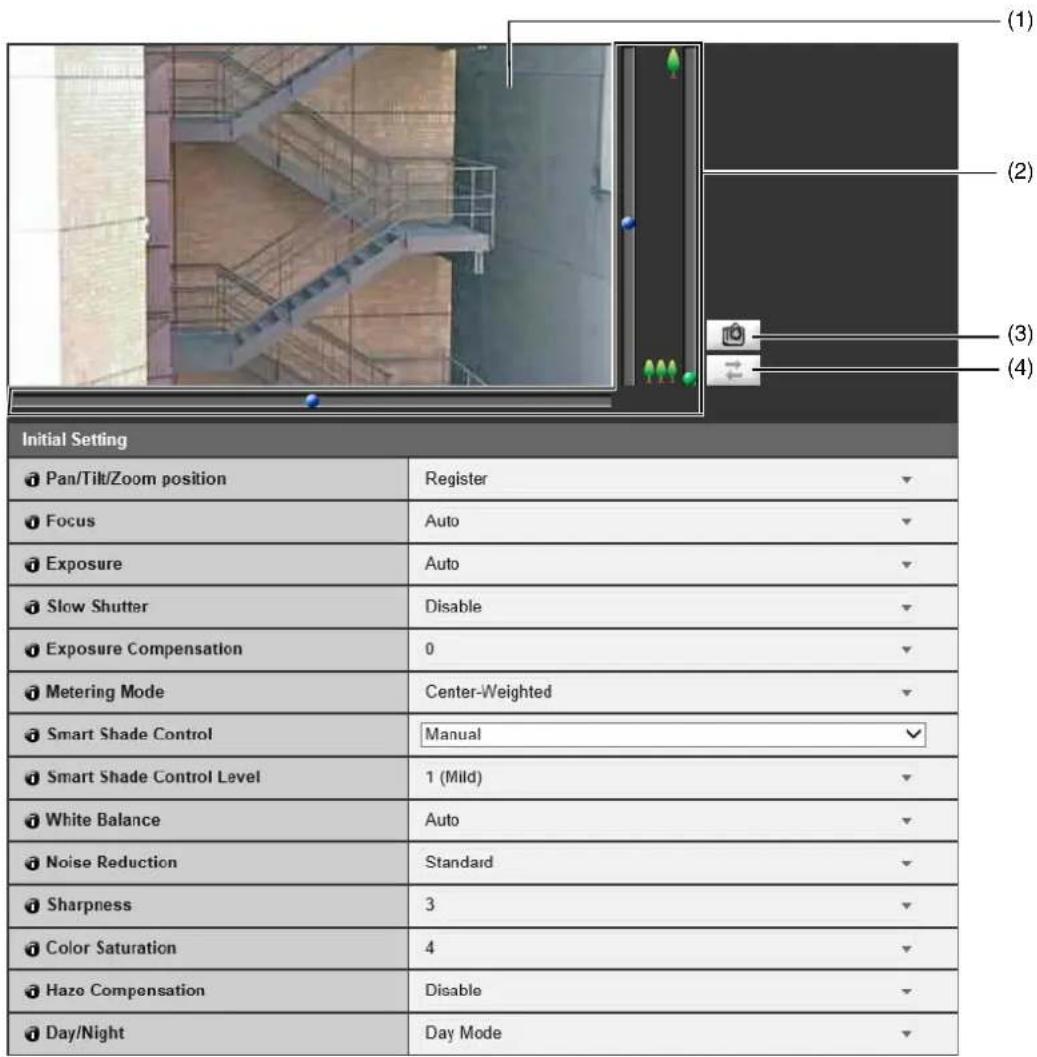Click the green zoom slider knob
Screen dimensions: 1037x1057
pyautogui.click(x=689, y=378)
